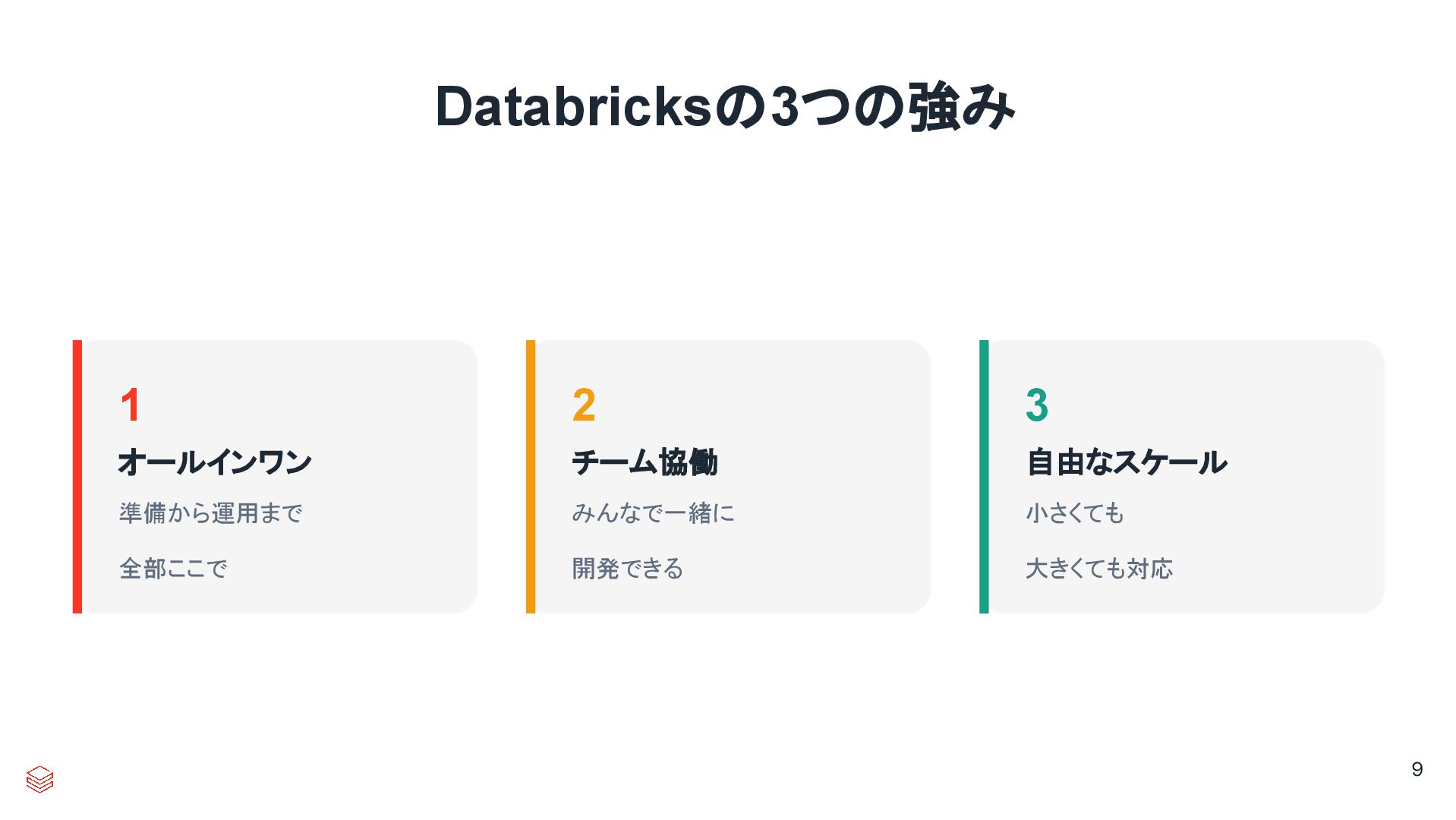Click the text みんなで一緒に
Viewport: 1456px width, 820px height.
point(654,513)
